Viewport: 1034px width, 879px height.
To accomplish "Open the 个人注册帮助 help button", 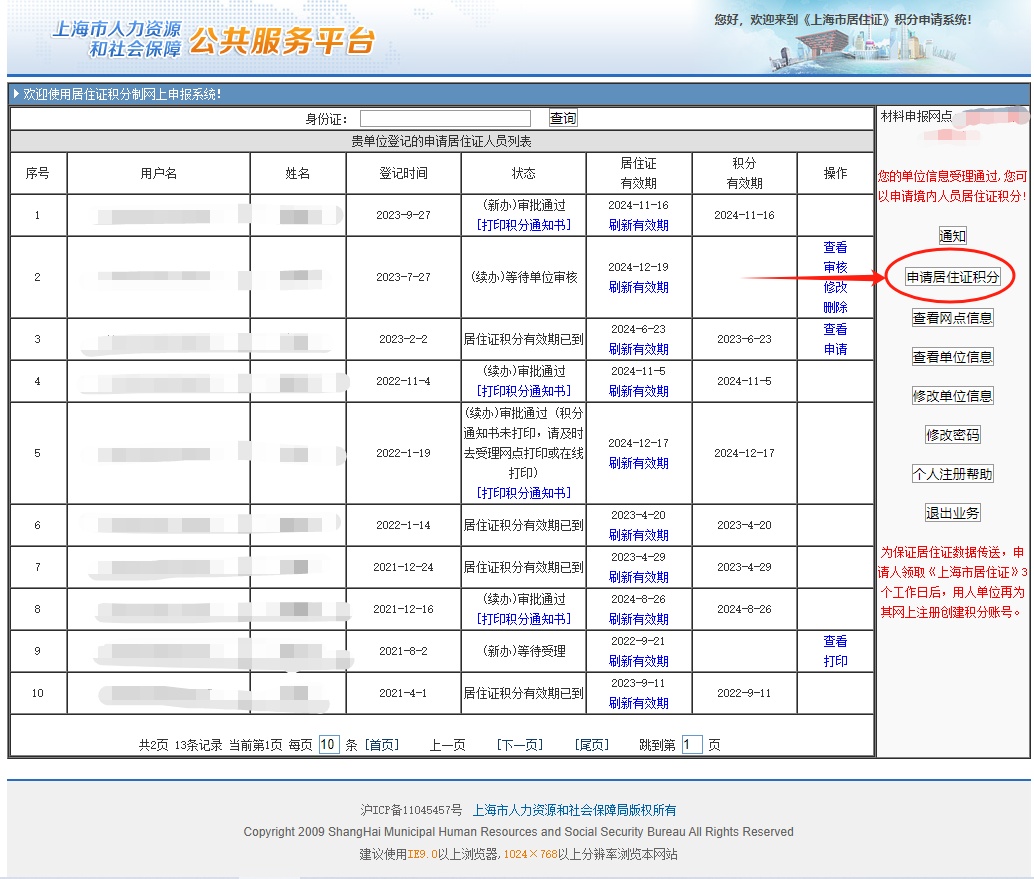I will pos(952,474).
